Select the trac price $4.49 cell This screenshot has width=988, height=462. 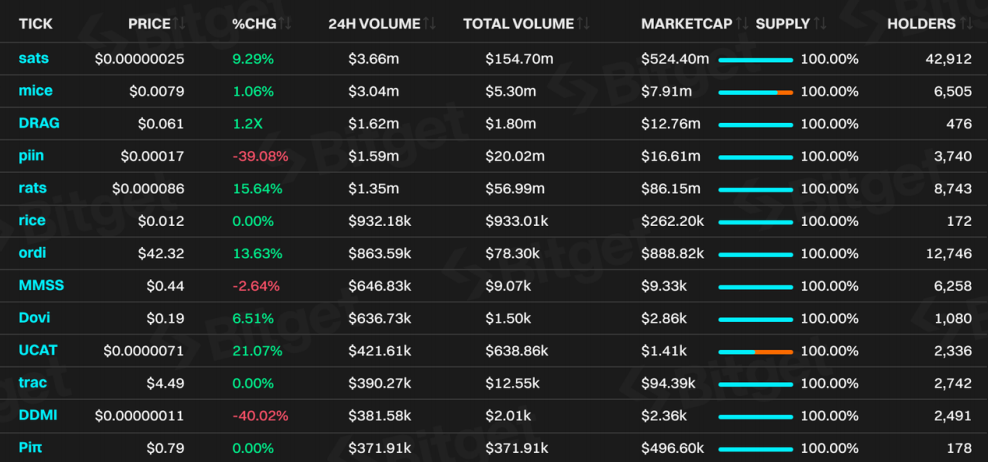(165, 383)
